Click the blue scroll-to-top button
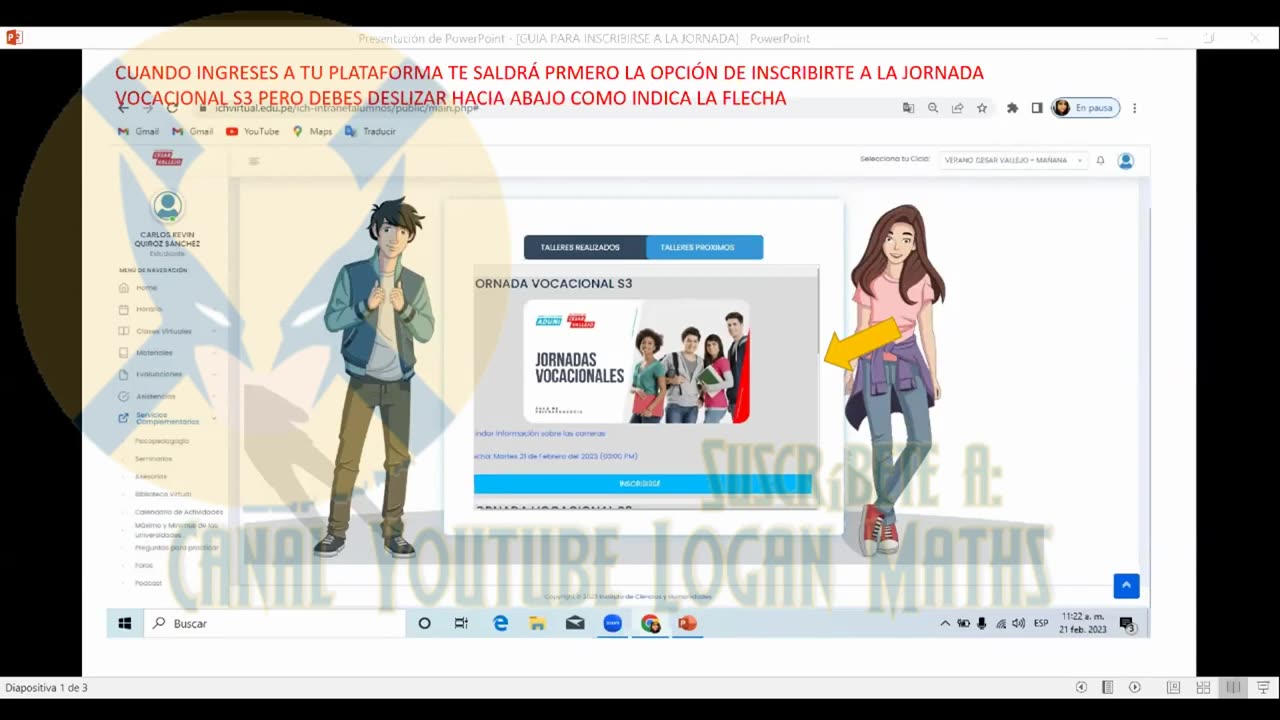The height and width of the screenshot is (720, 1280). click(x=1126, y=586)
